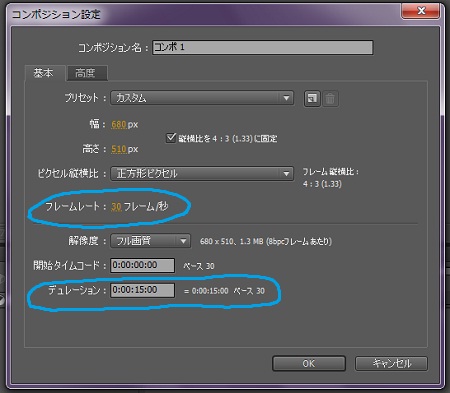
Task: Click the 680 x 510, 1.3 MB info text
Action: point(266,241)
